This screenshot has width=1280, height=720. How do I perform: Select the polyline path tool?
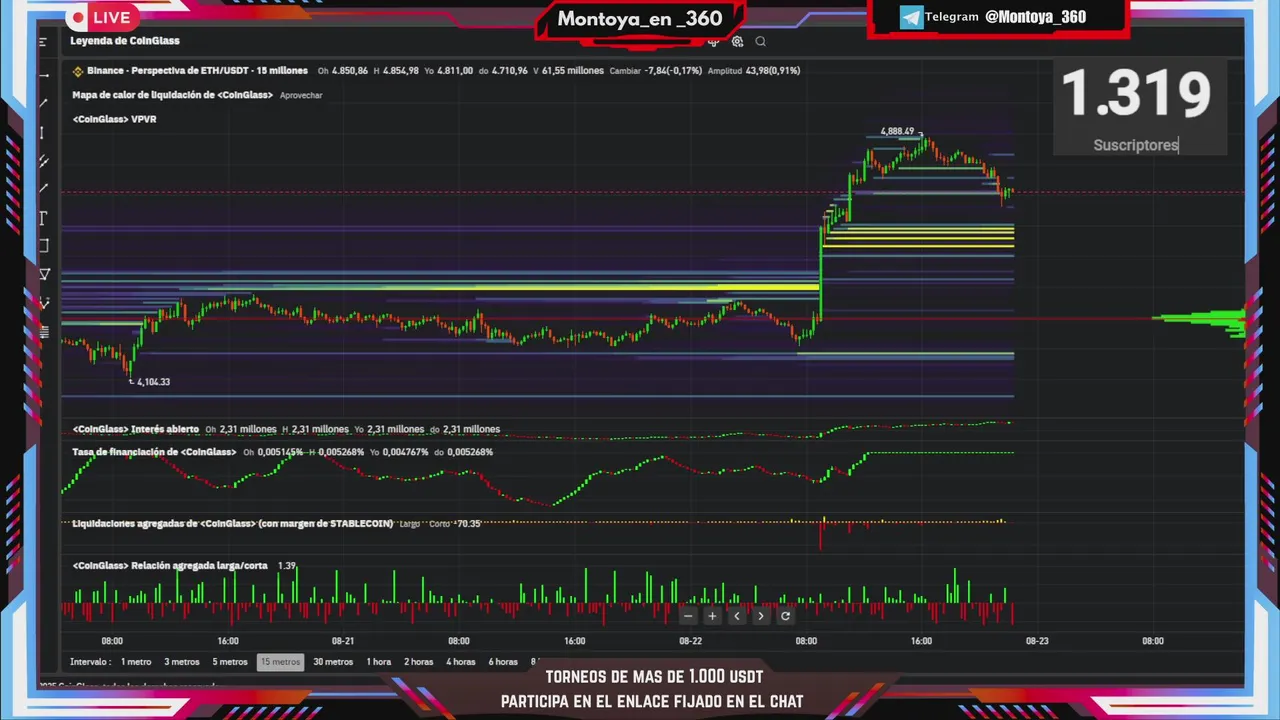(43, 302)
